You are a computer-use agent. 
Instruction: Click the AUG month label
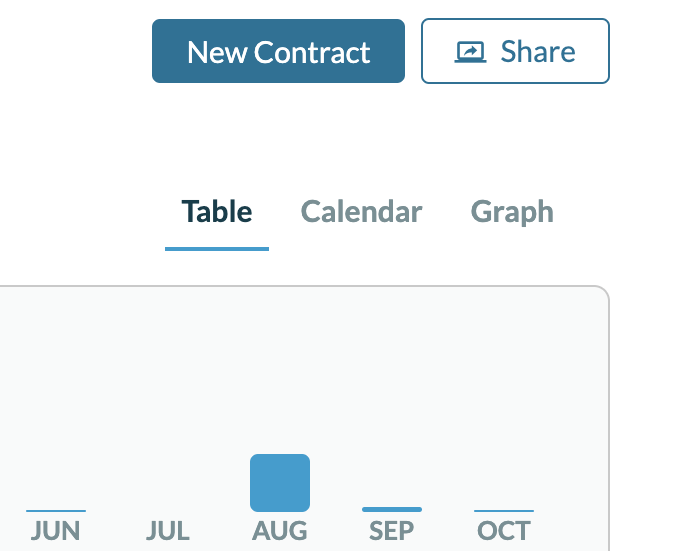pyautogui.click(x=280, y=530)
